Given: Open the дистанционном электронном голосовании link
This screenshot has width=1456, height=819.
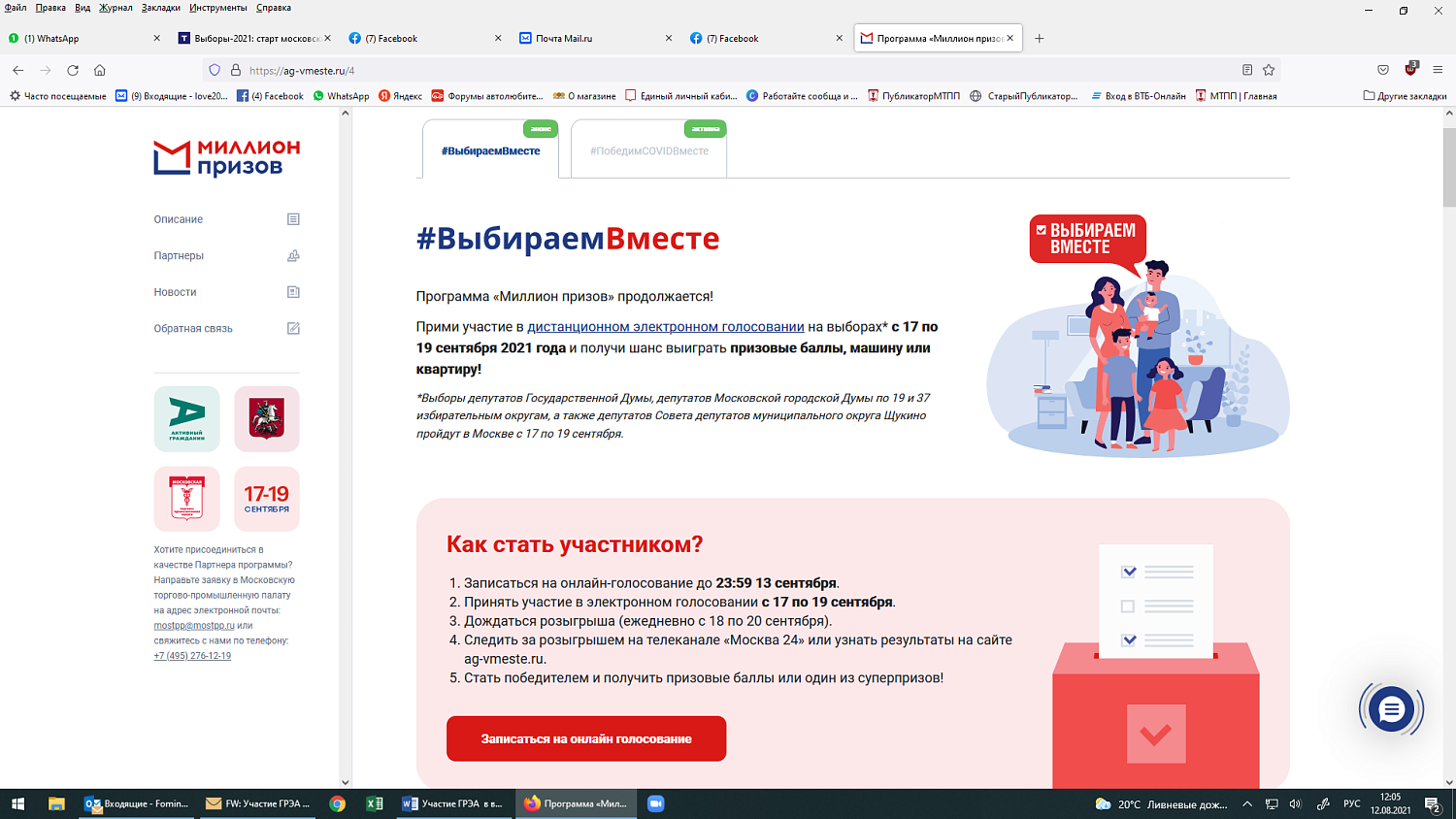Looking at the screenshot, I should point(665,324).
